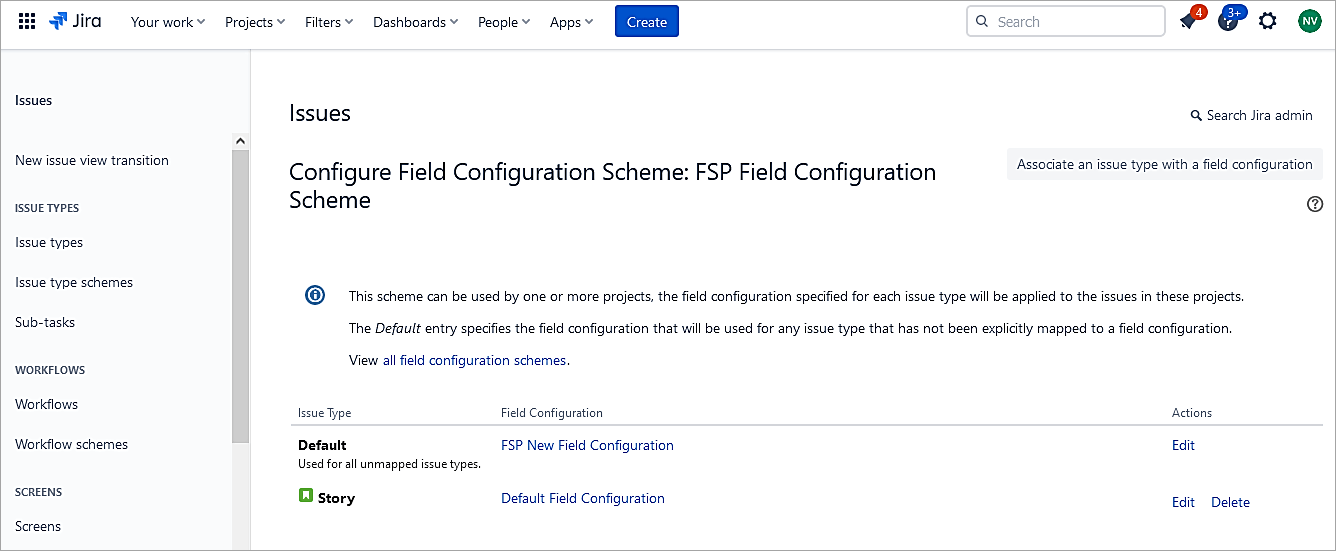Expand the Projects dropdown menu

click(254, 22)
